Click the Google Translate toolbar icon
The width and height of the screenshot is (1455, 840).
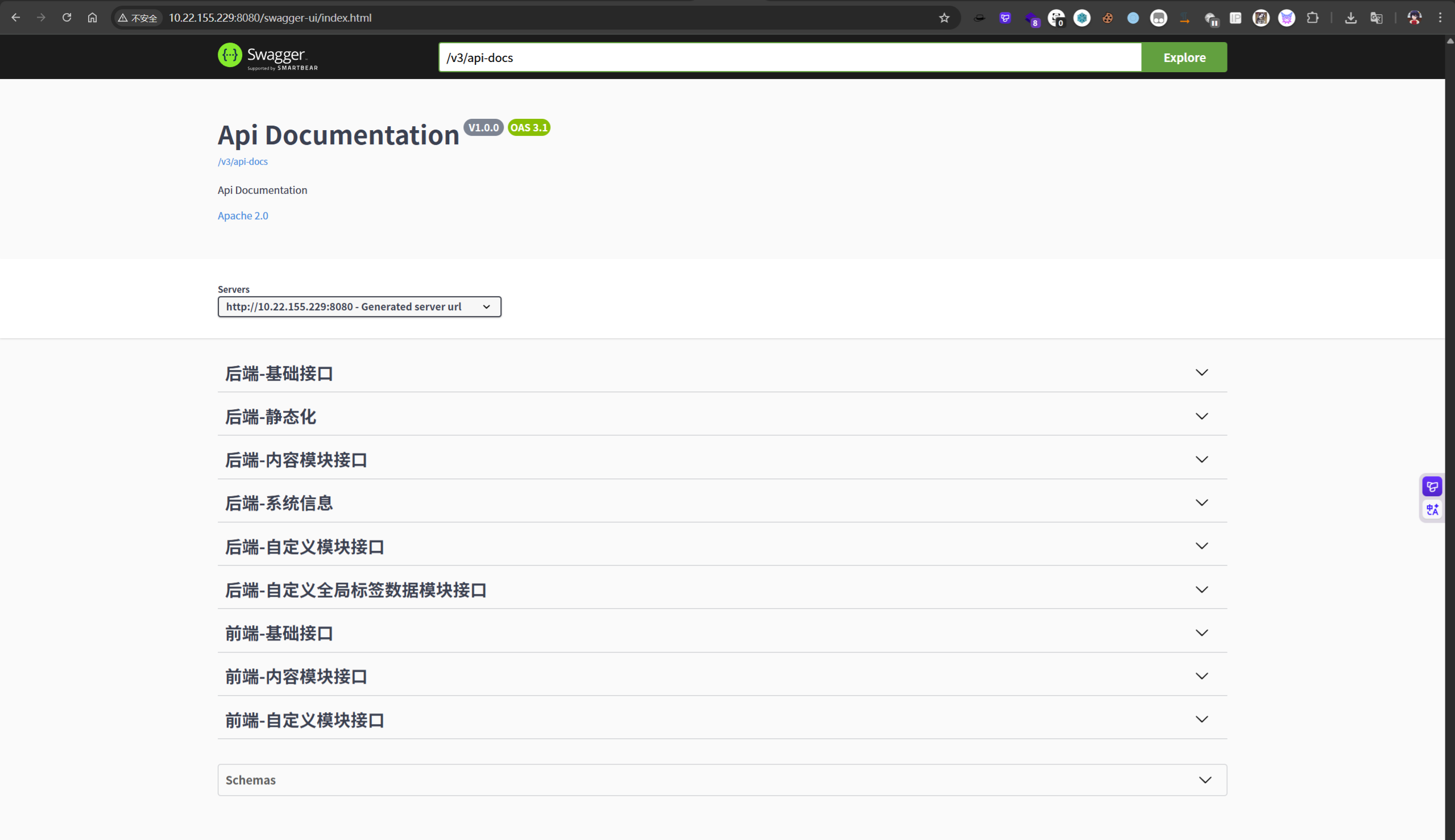point(1377,18)
